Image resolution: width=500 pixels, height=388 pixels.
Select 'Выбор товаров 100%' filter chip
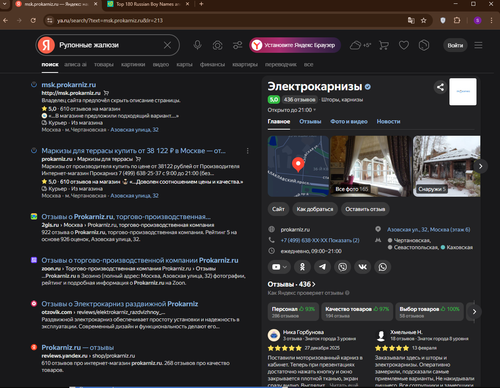(x=429, y=312)
